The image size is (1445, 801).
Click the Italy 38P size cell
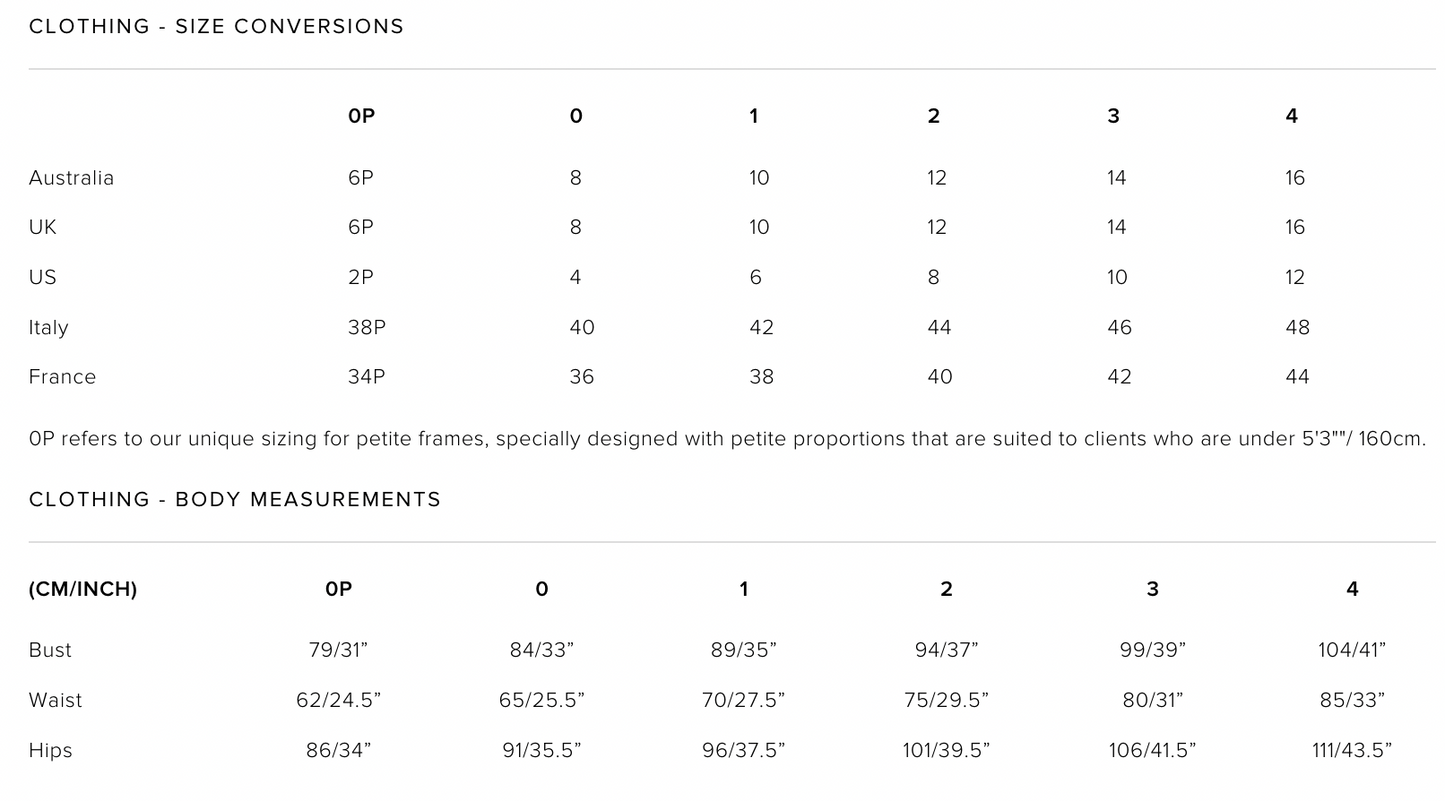pos(367,328)
